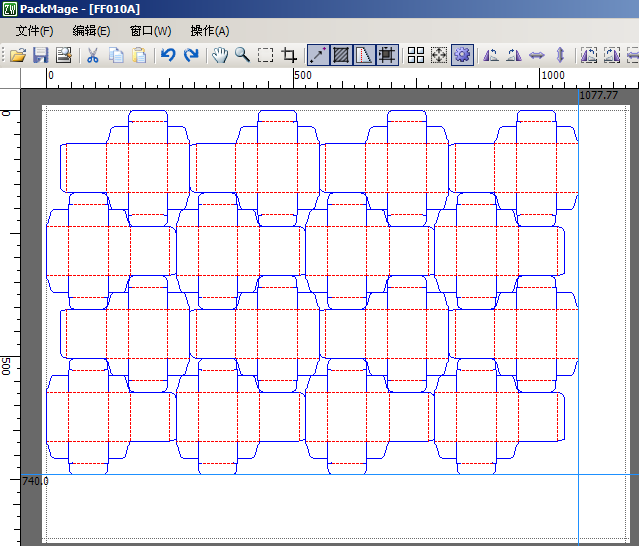The height and width of the screenshot is (546, 639).
Task: Select the magnifier zoom tool
Action: 242,55
